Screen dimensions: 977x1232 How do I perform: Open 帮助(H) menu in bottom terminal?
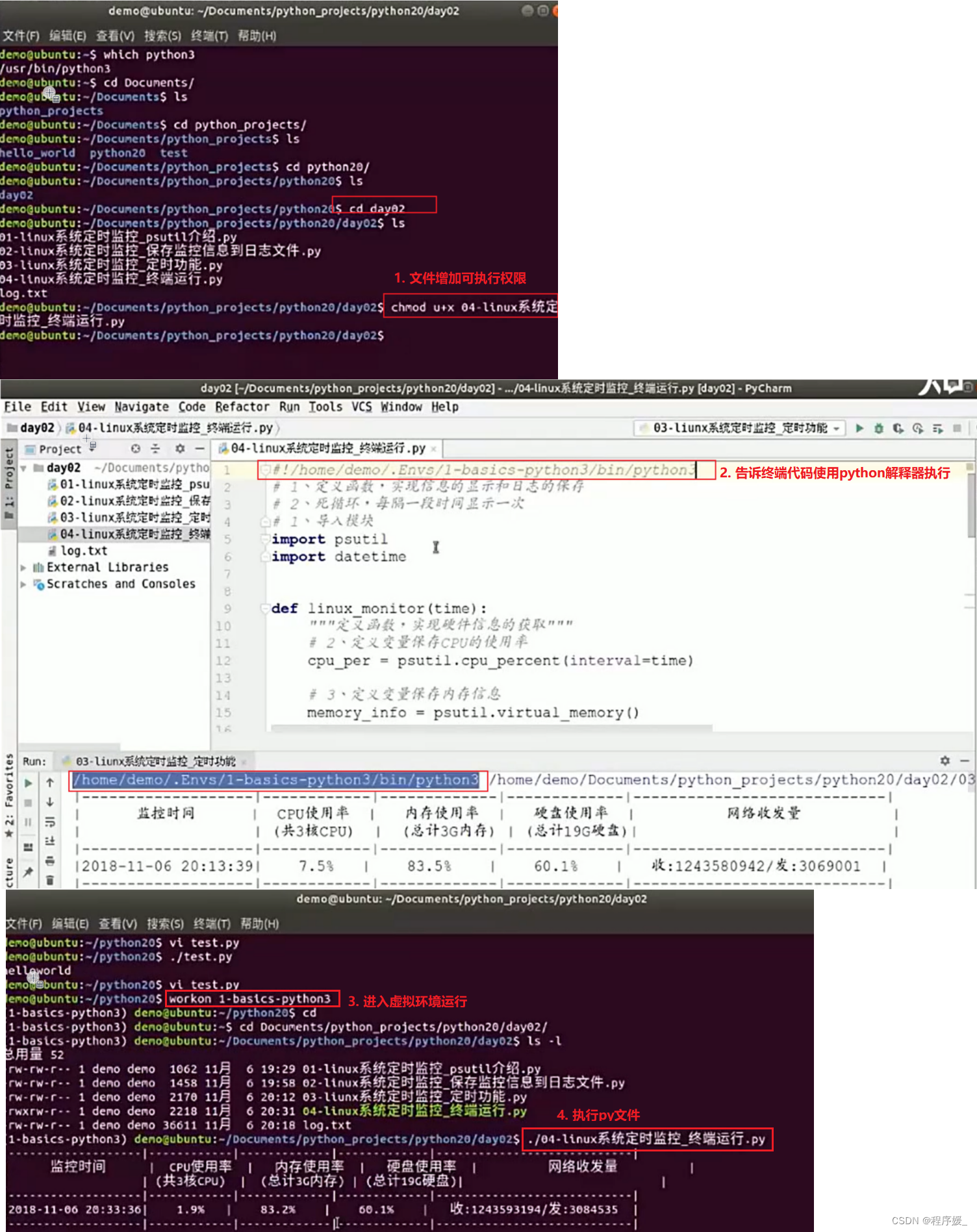click(x=259, y=924)
